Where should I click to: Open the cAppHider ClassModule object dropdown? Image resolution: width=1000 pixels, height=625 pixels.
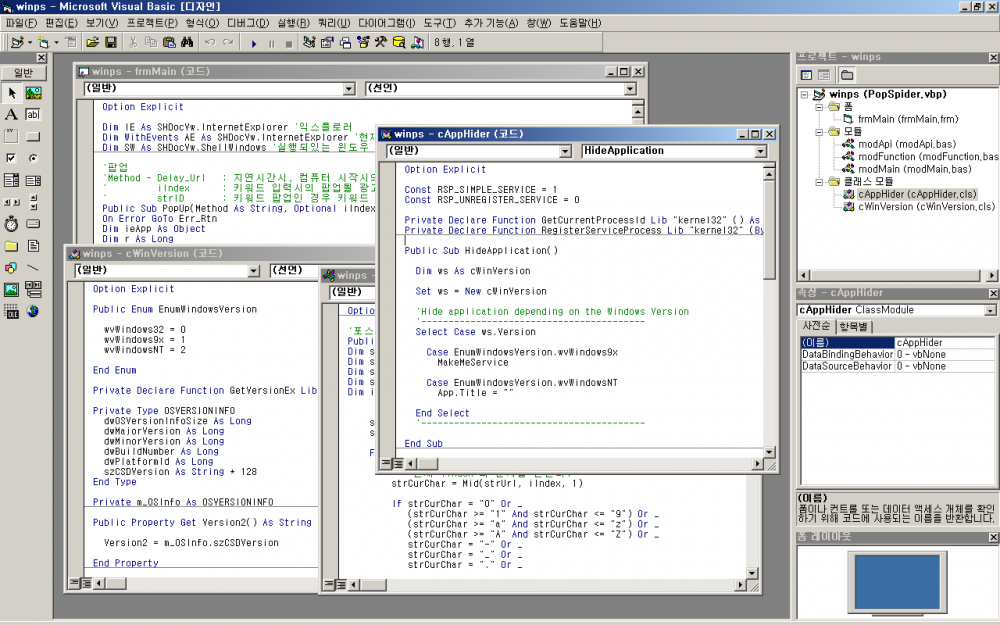pyautogui.click(x=990, y=310)
